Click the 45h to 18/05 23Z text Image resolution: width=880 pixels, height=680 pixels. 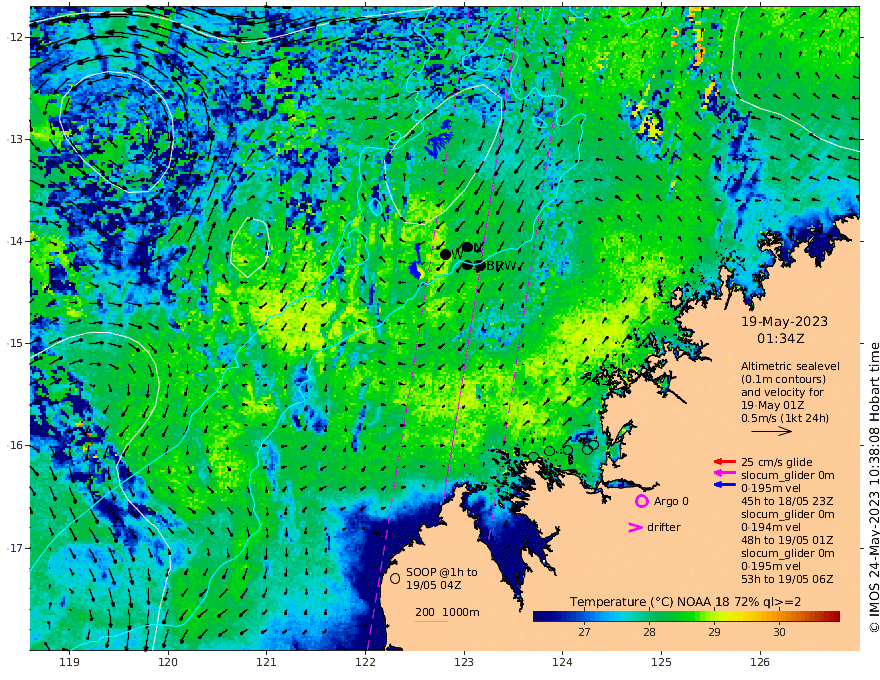pyautogui.click(x=787, y=501)
